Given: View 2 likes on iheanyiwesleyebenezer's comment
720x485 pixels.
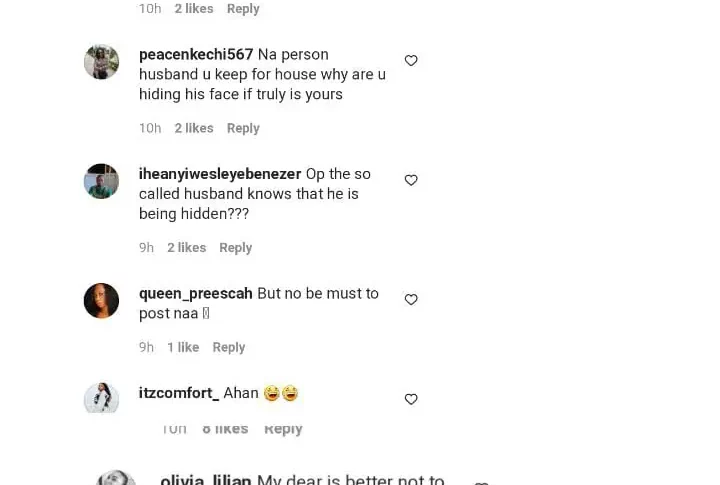Looking at the screenshot, I should 187,248.
